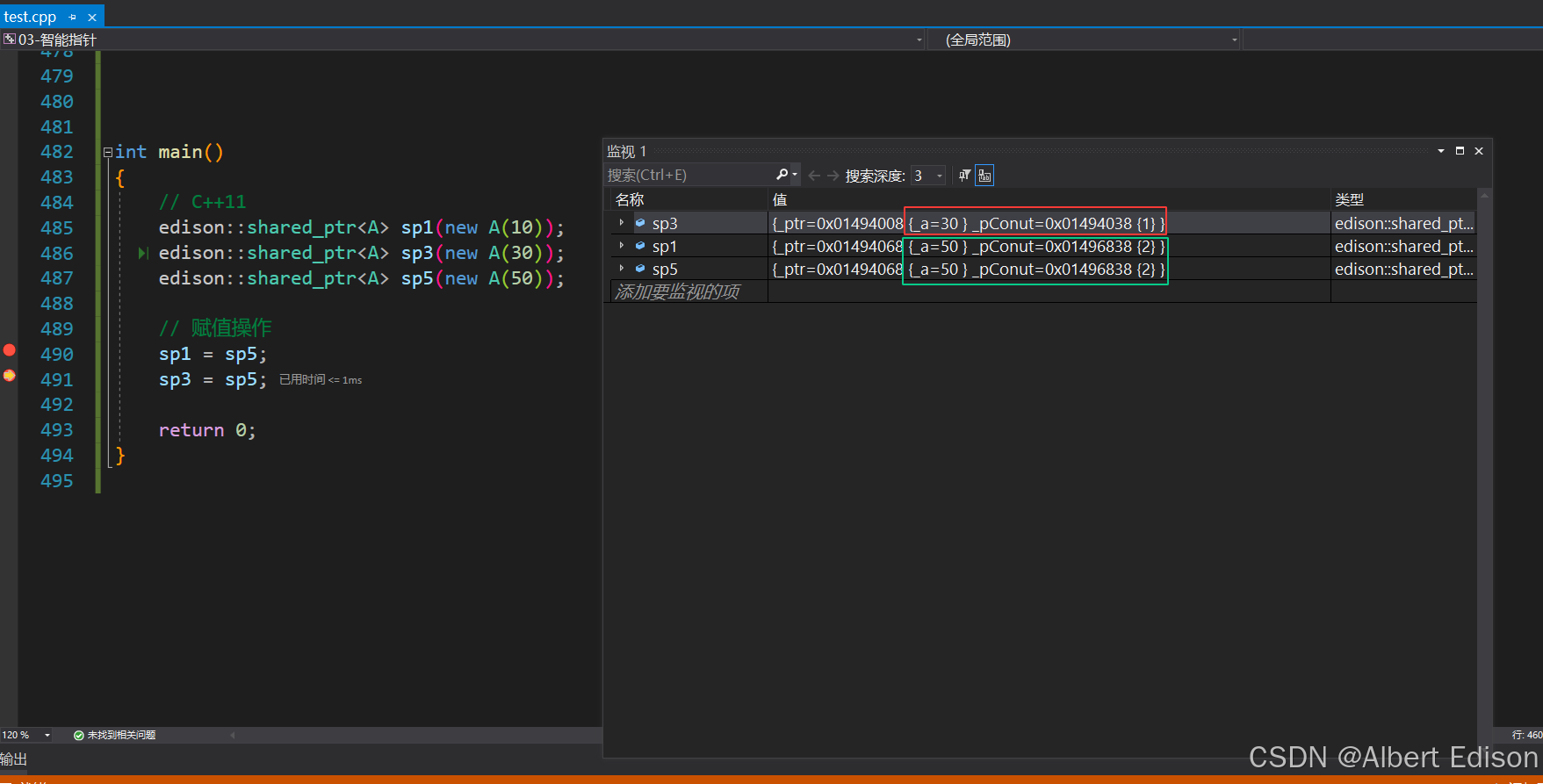Click the return 0; statement on line 493

pos(207,430)
